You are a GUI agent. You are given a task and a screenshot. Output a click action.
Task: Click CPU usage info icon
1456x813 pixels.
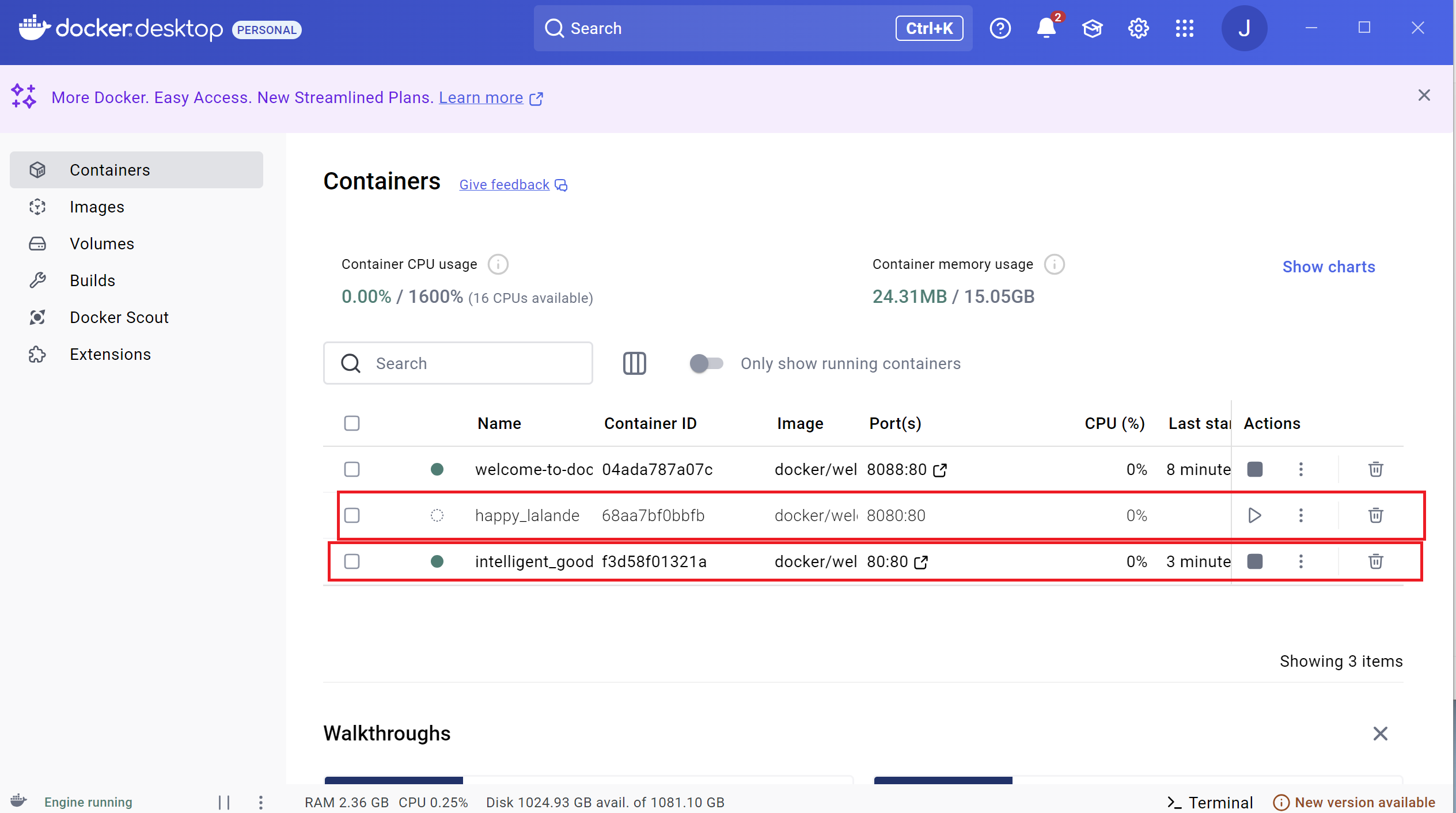(x=498, y=264)
